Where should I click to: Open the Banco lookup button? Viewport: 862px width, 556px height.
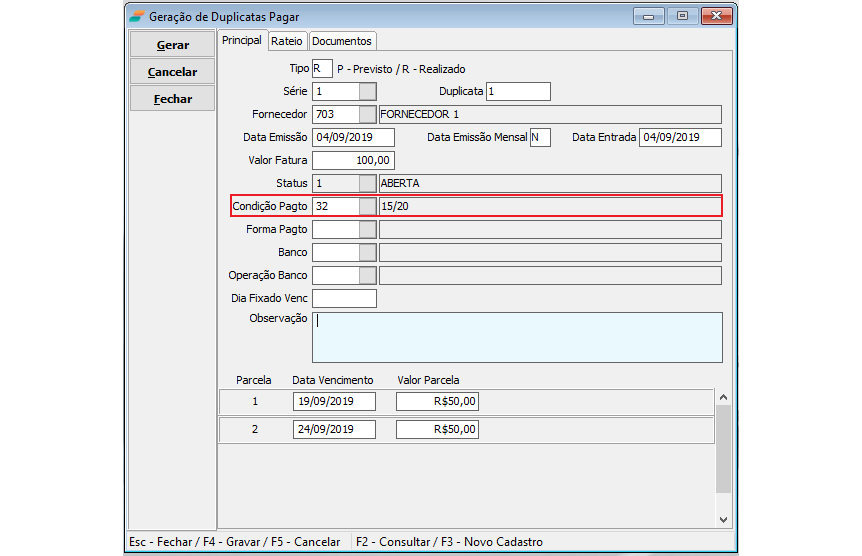coord(368,252)
